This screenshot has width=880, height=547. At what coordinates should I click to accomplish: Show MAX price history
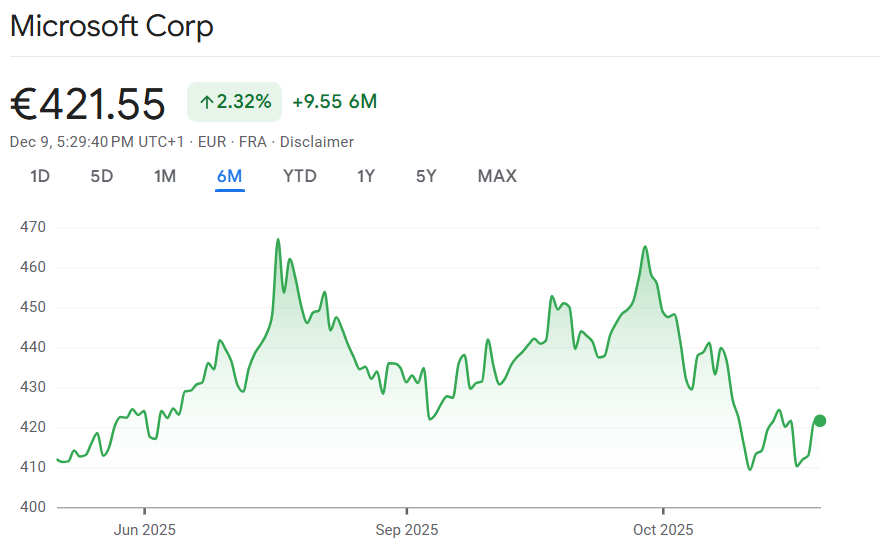click(x=497, y=177)
